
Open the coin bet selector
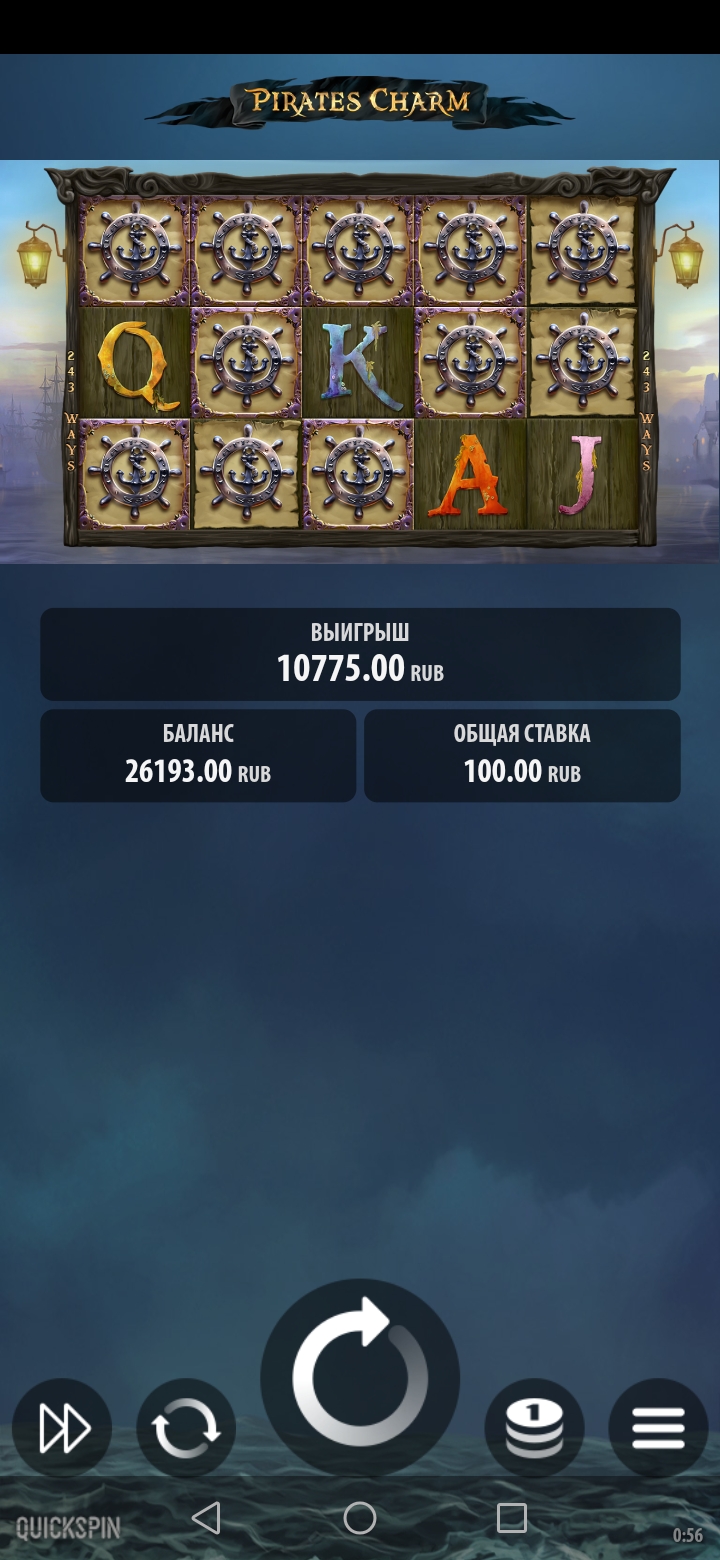pyautogui.click(x=534, y=1428)
